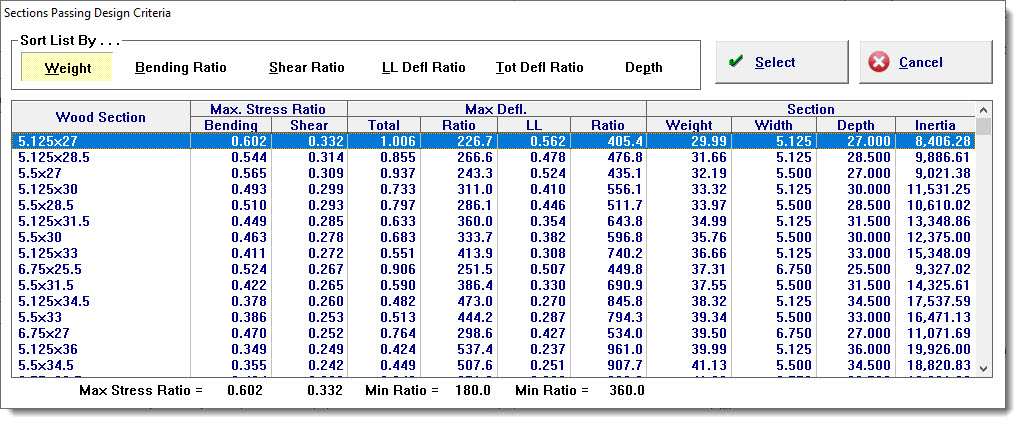Click the Inertia column header
The image size is (1021, 424).
pos(936,125)
